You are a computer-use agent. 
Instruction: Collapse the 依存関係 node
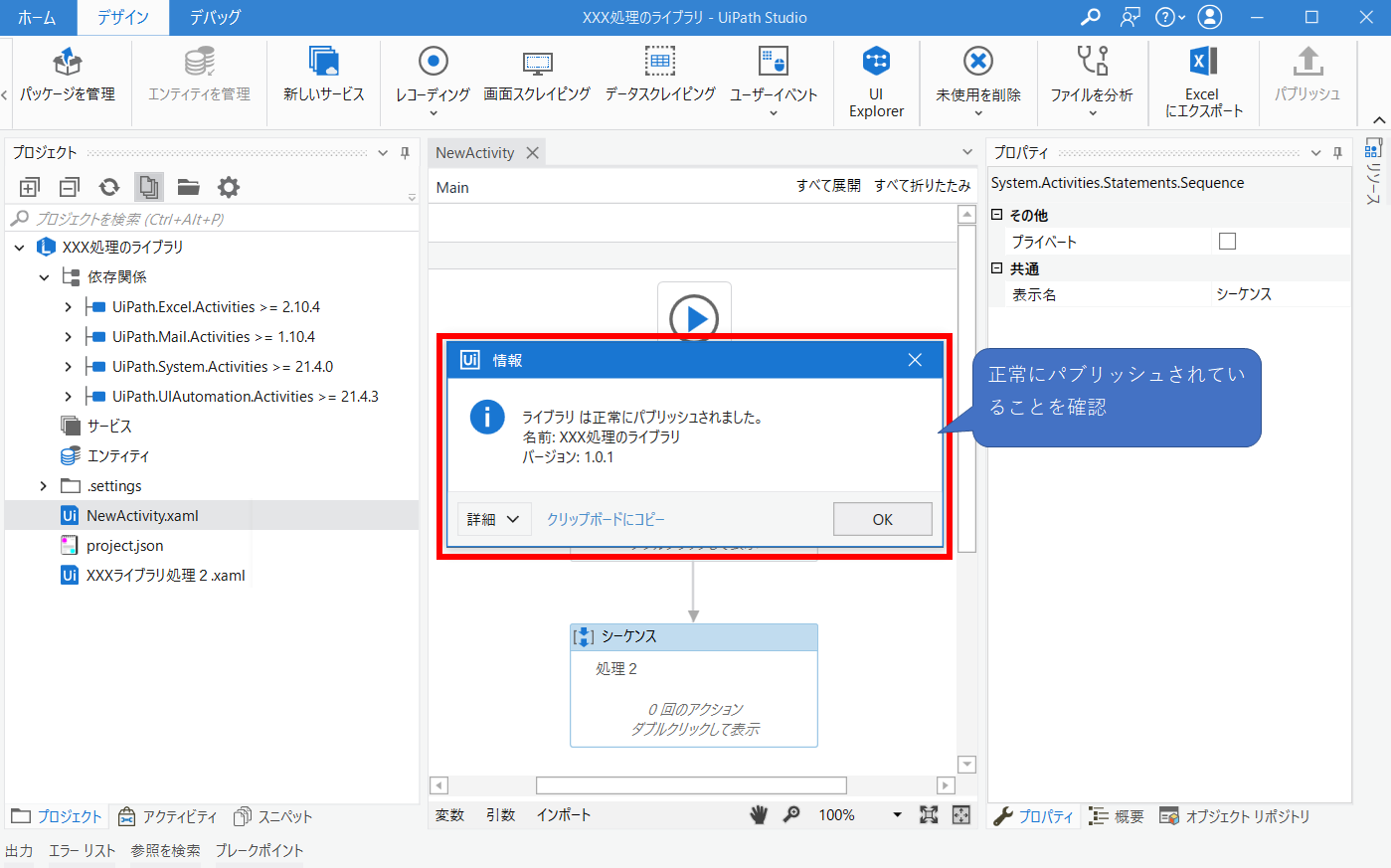44,276
